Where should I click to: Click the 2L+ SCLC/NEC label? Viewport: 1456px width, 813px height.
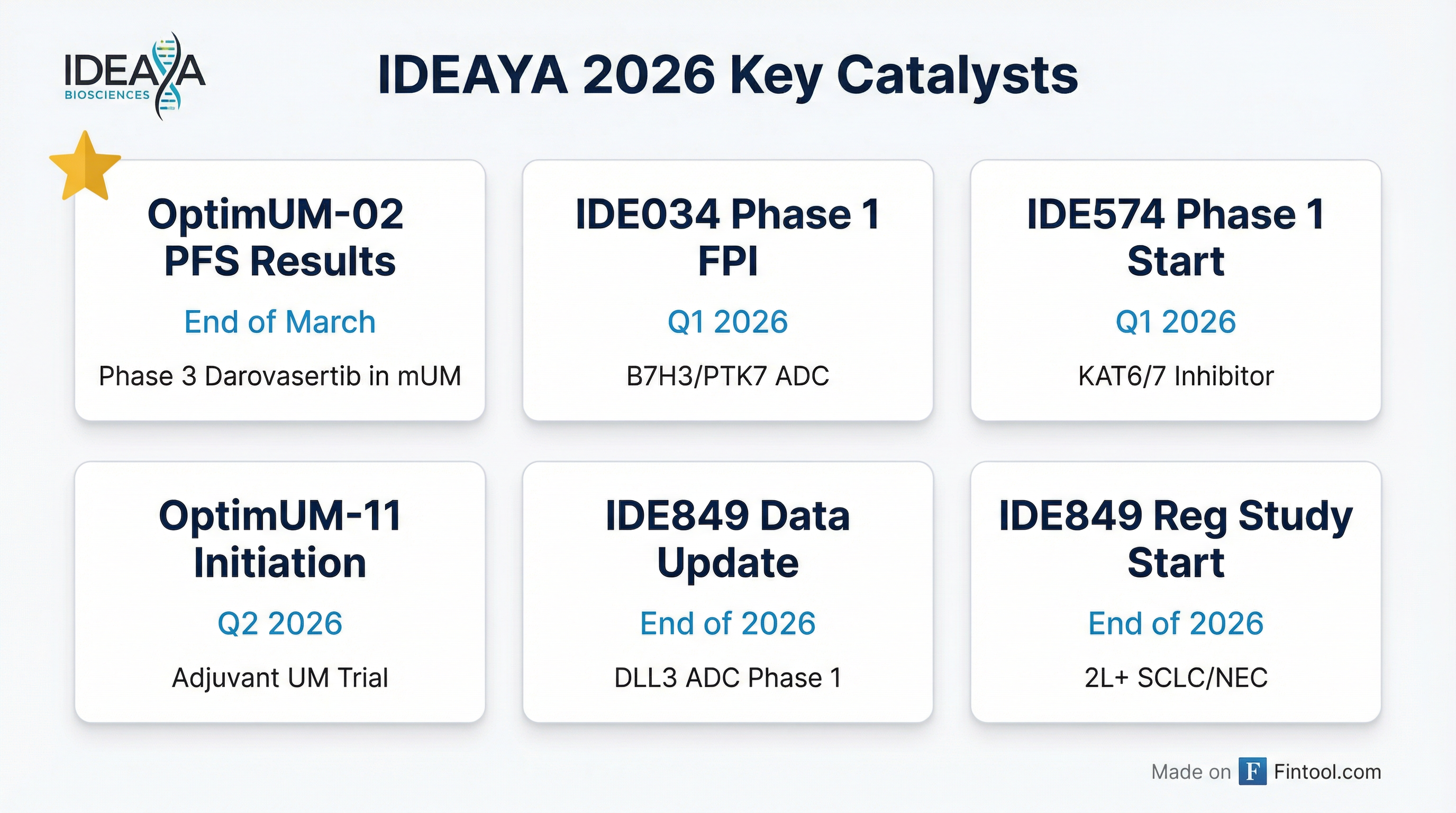[1176, 677]
